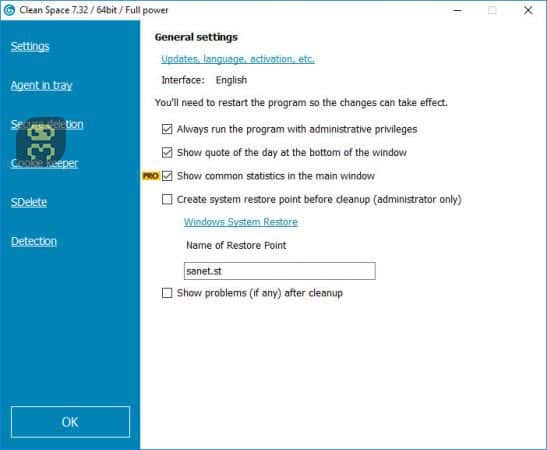Viewport: 547px width, 450px height.
Task: Open Updates, language, activation, etc. link
Action: click(238, 59)
